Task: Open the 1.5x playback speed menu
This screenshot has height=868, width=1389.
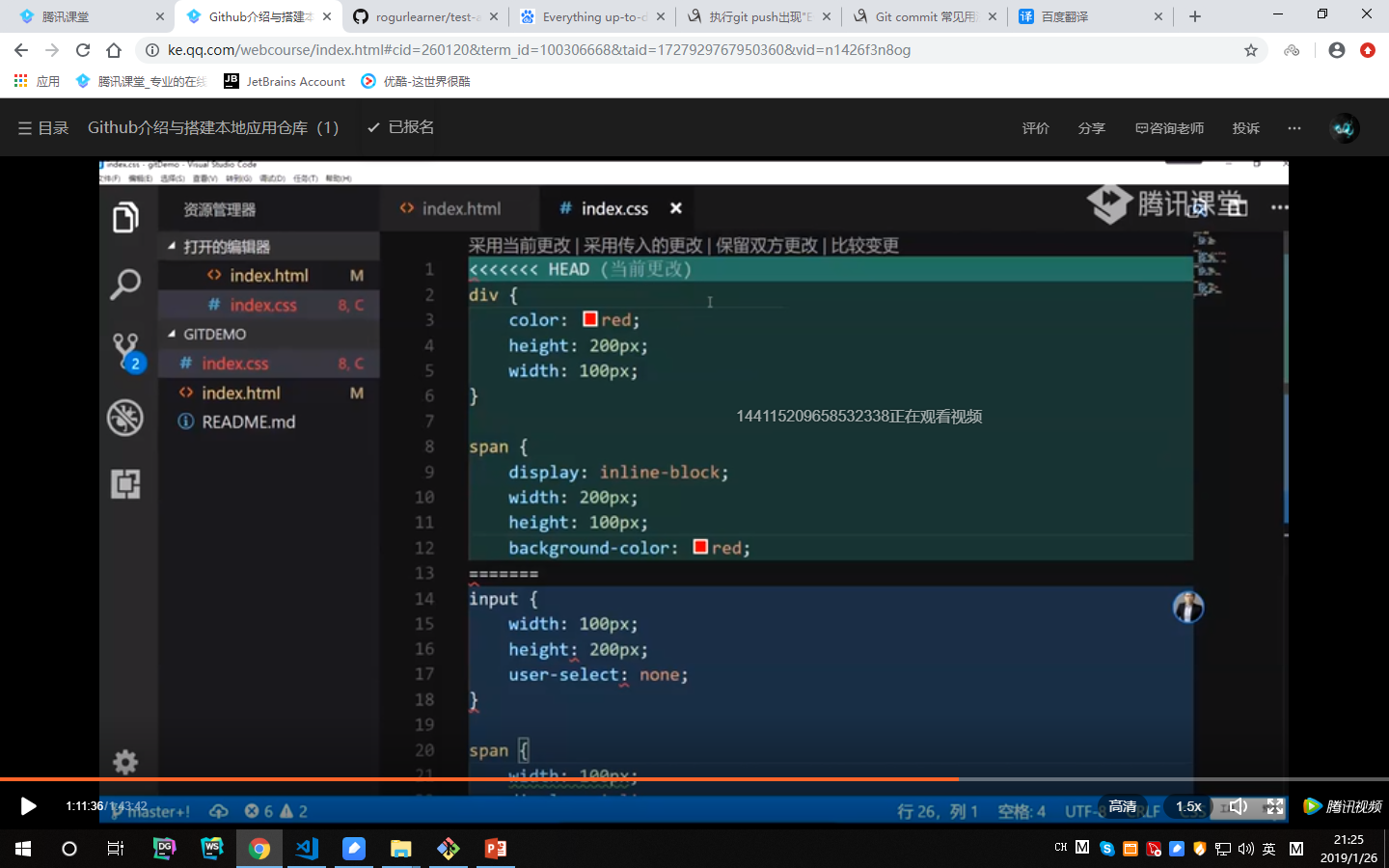Action: point(1188,806)
